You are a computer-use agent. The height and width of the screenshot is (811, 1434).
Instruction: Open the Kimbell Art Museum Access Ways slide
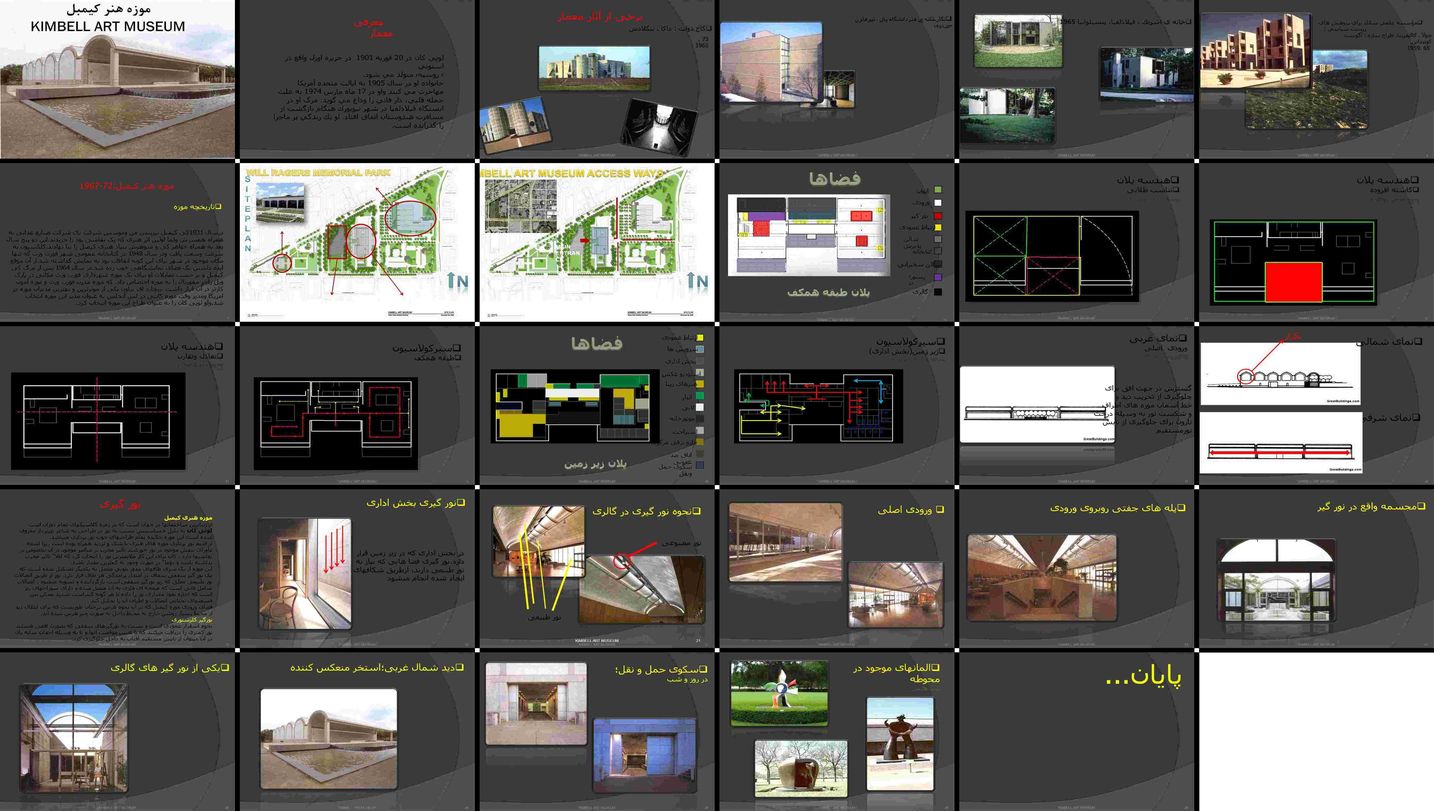pyautogui.click(x=596, y=242)
